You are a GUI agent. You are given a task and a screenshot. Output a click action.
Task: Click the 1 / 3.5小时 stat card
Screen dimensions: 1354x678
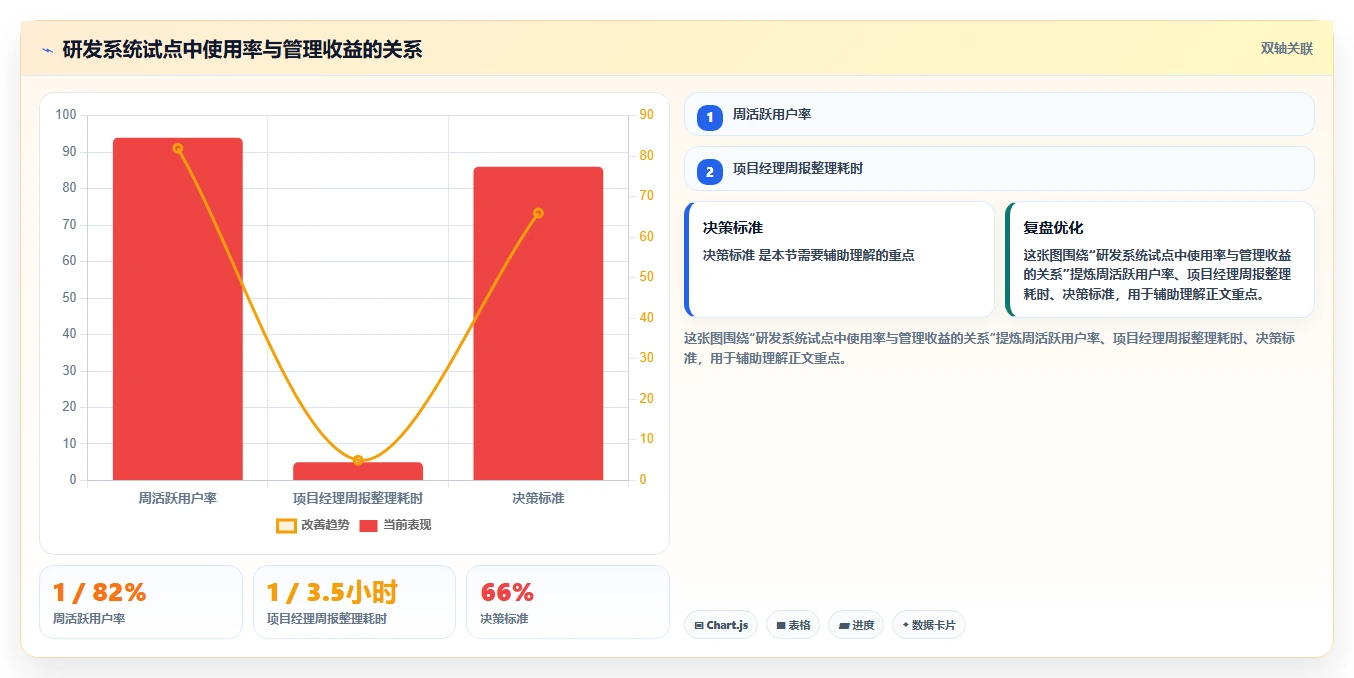click(x=354, y=602)
